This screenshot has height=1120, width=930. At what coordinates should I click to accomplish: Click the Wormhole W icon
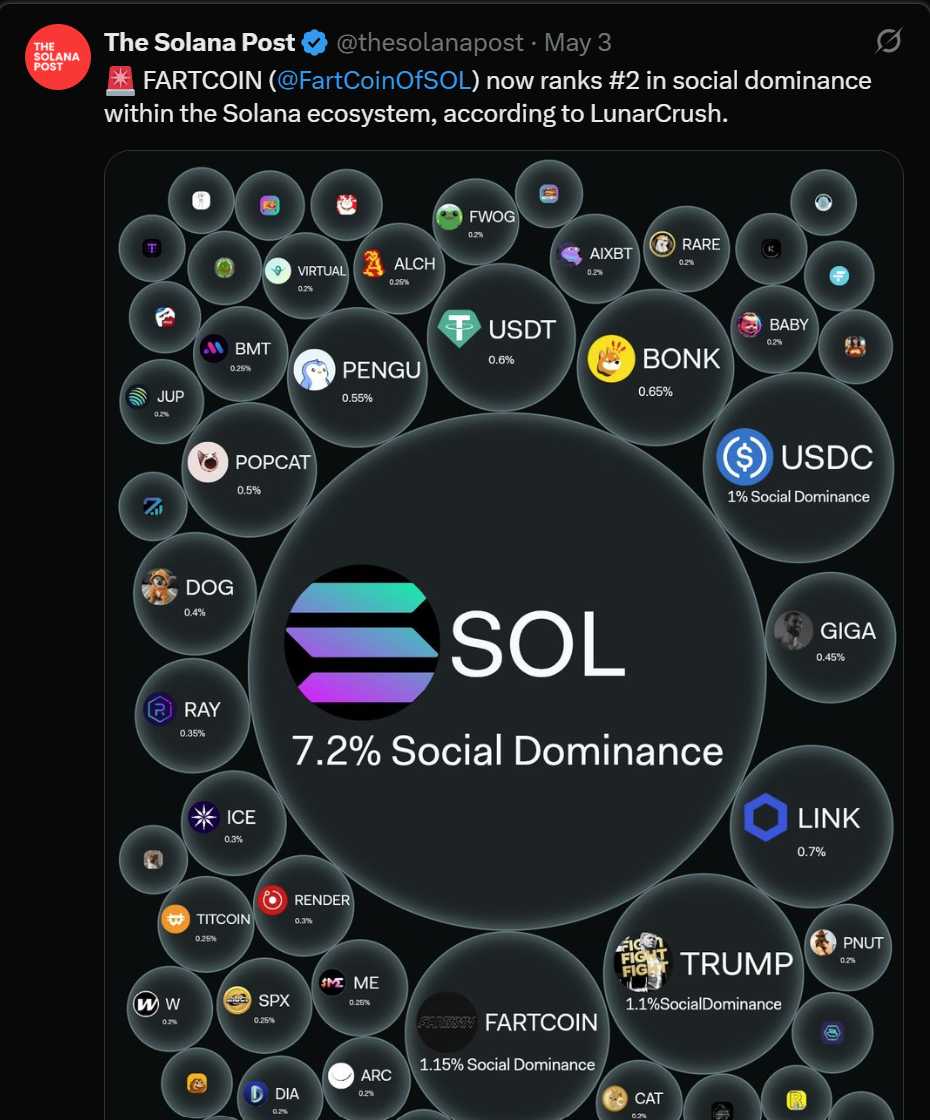click(x=146, y=1004)
